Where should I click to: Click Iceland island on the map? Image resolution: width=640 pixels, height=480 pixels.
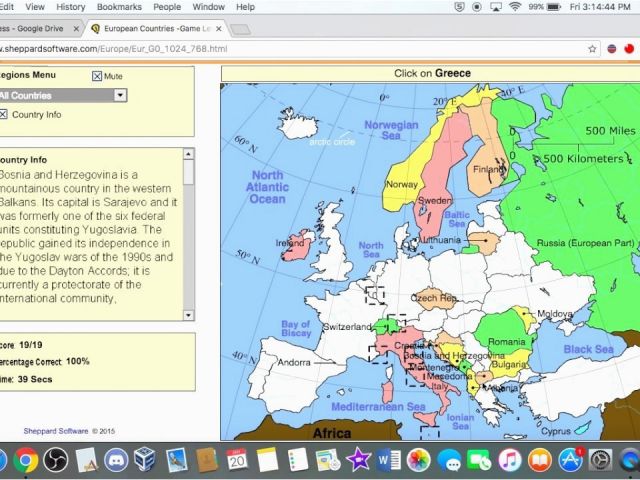298,124
